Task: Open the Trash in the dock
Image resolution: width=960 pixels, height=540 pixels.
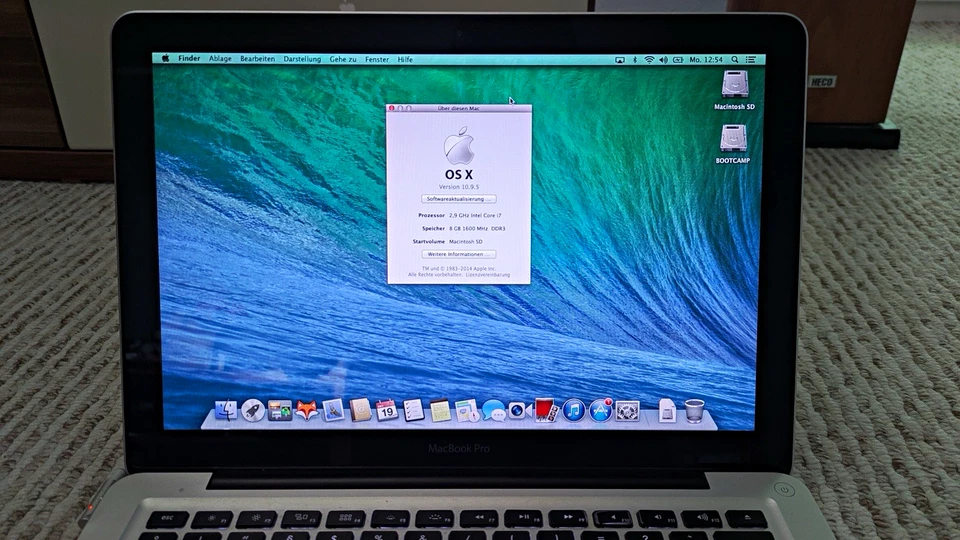Action: pyautogui.click(x=694, y=411)
